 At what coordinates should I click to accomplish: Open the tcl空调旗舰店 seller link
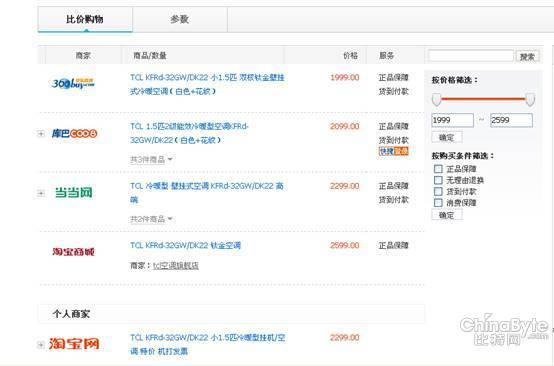pyautogui.click(x=176, y=266)
